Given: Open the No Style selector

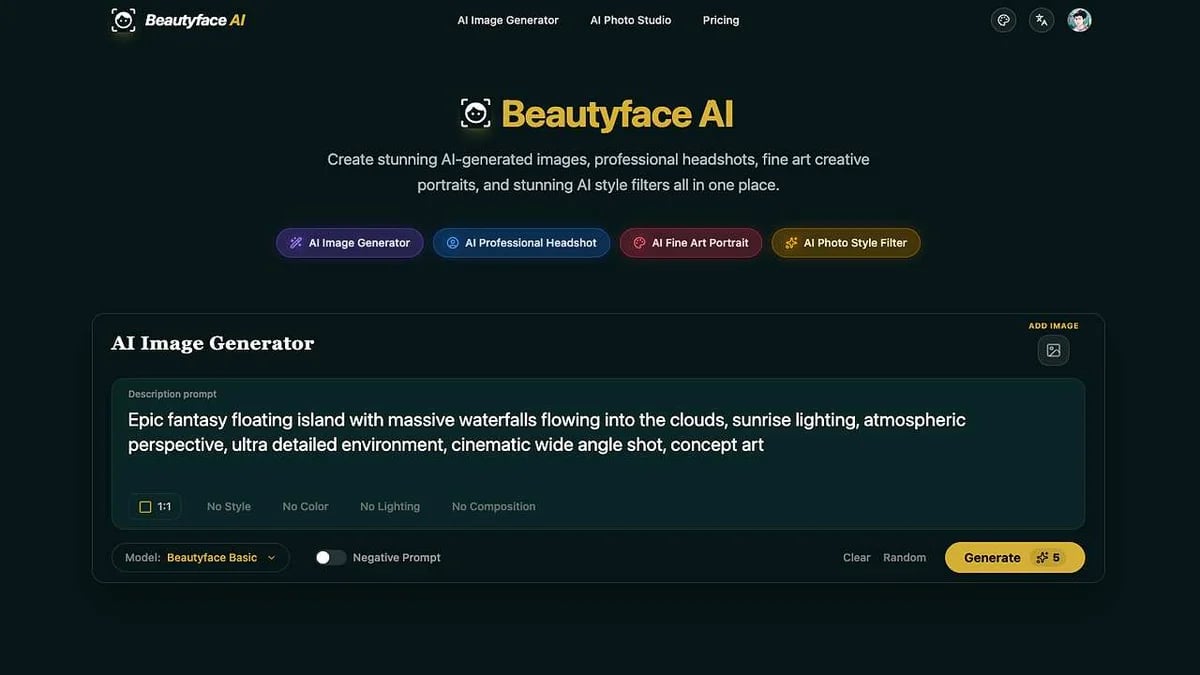Looking at the screenshot, I should [228, 506].
